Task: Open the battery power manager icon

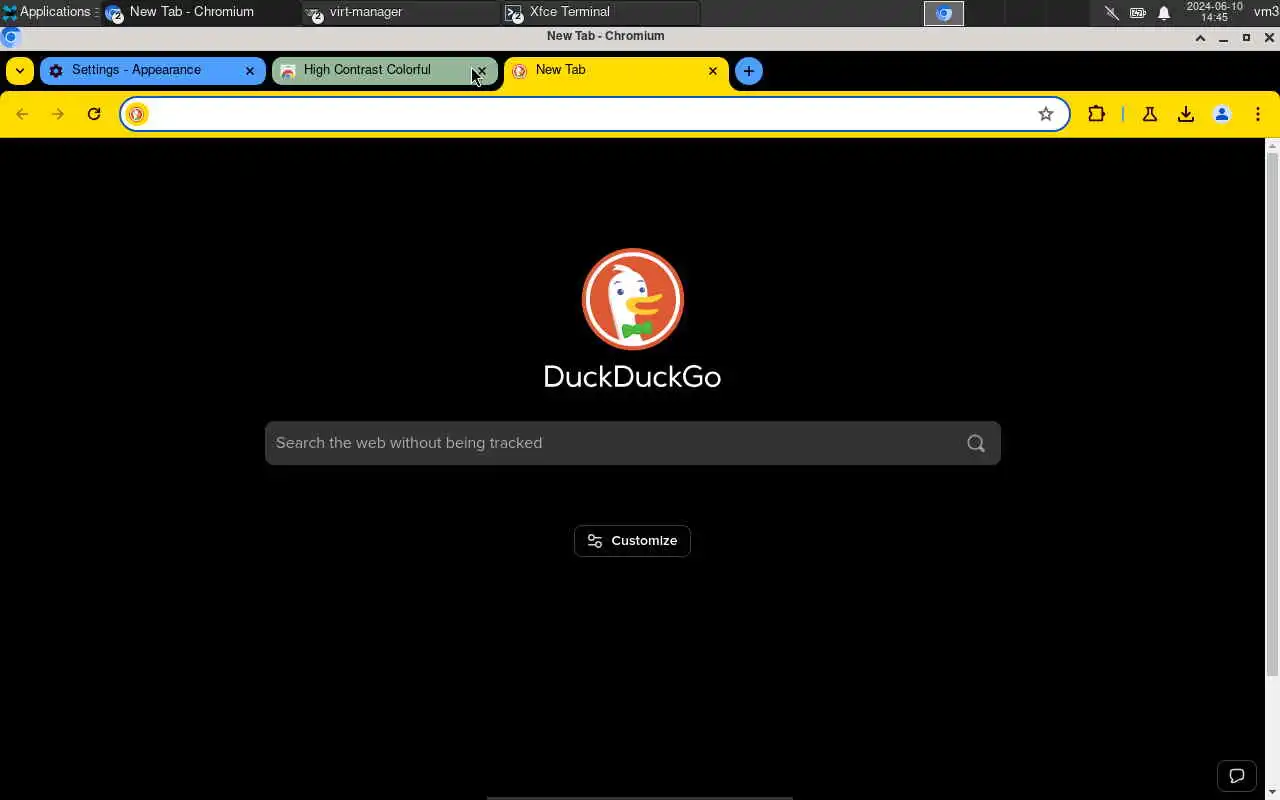Action: (x=1138, y=13)
